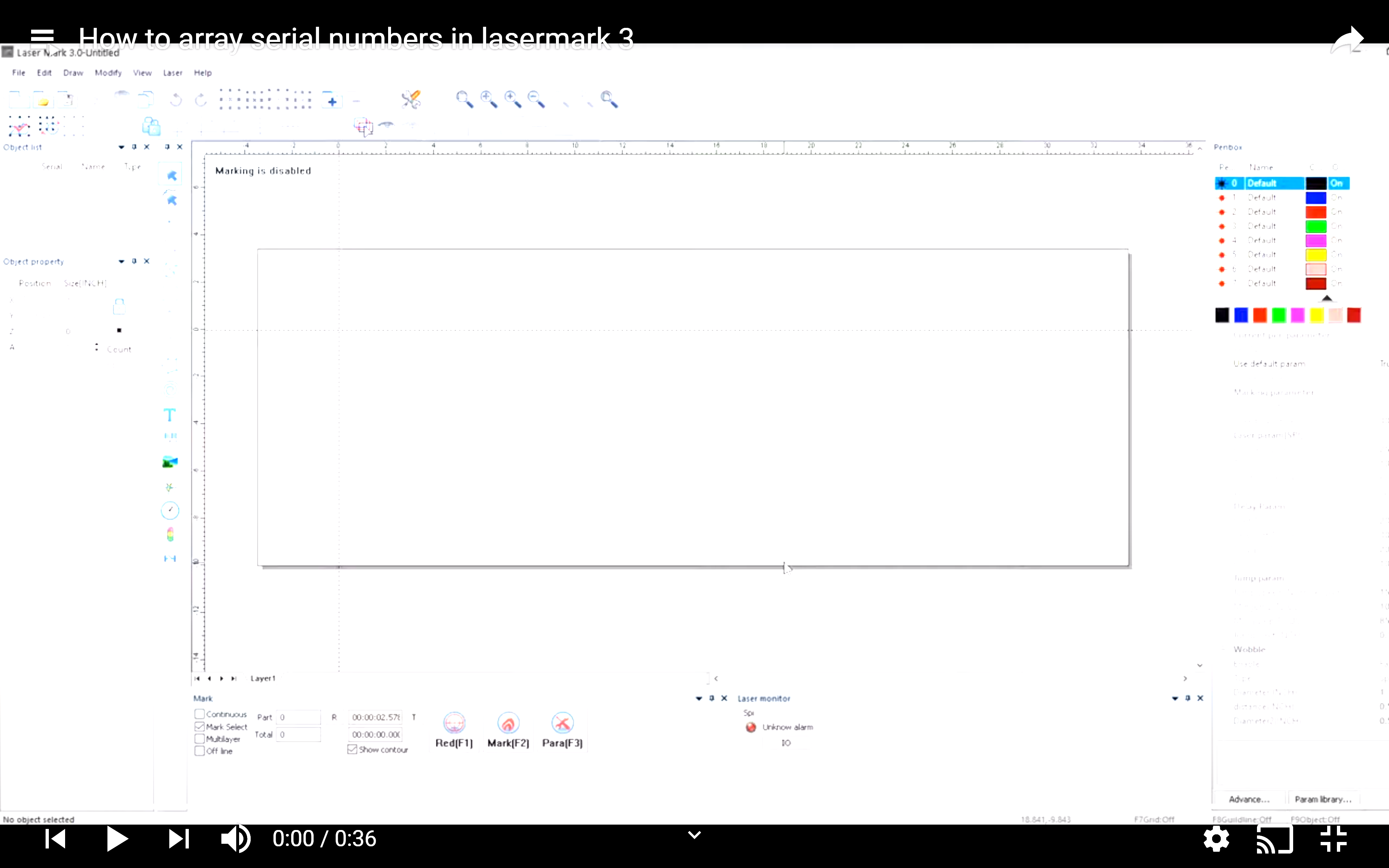Viewport: 1389px width, 868px height.
Task: Click the settings wrench toolbar icon
Action: (x=411, y=99)
